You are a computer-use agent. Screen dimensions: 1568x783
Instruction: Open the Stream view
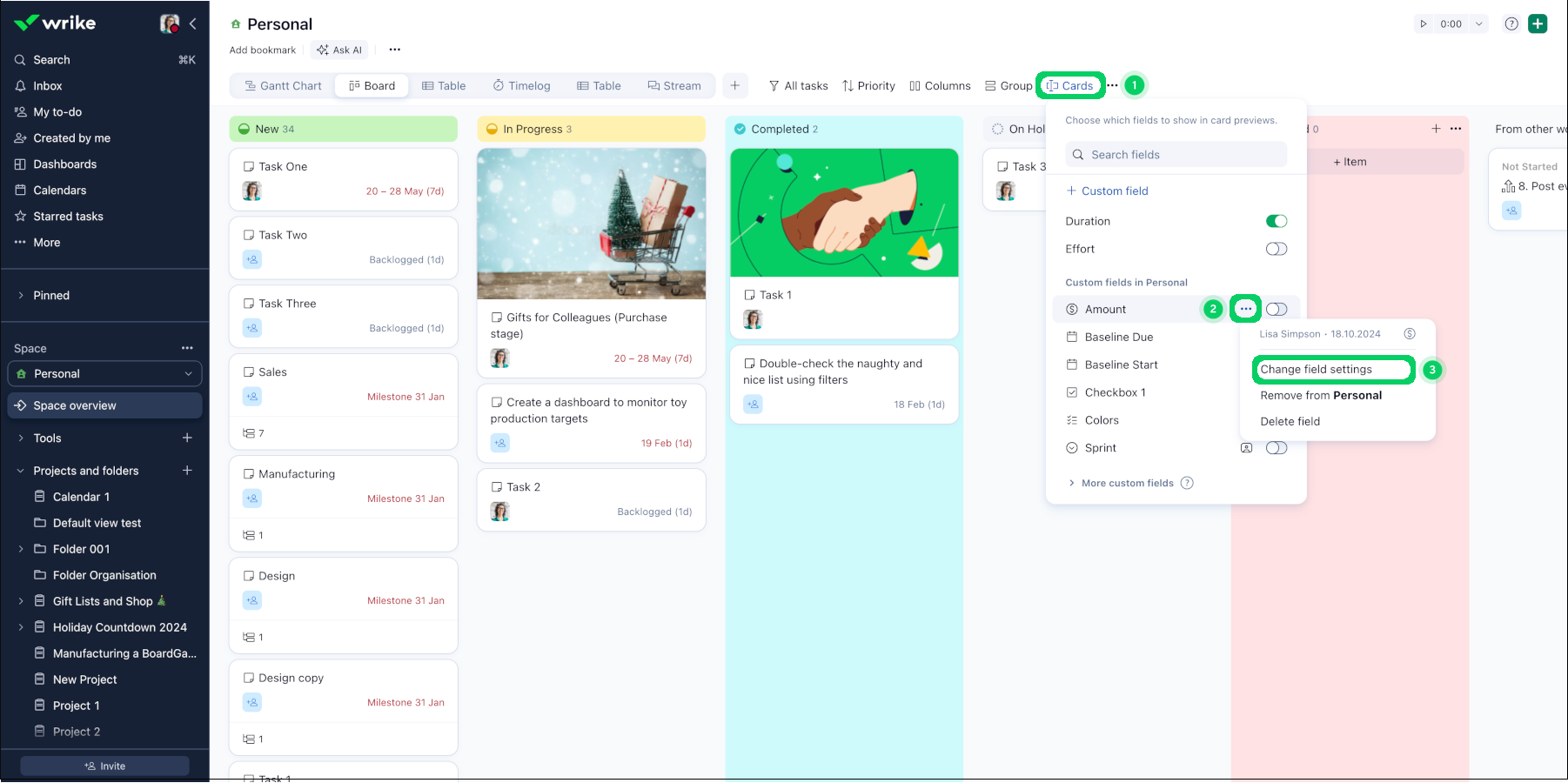[x=676, y=85]
